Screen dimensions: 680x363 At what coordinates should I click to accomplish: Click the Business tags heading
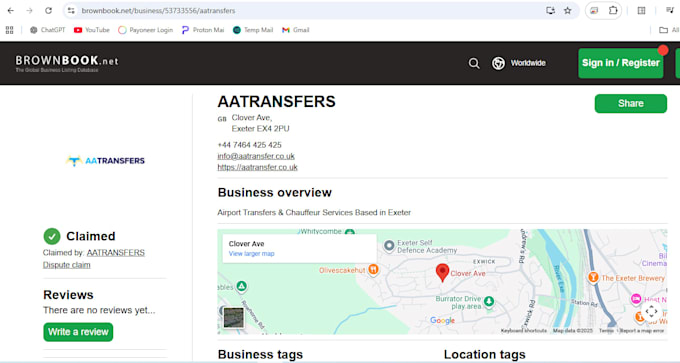260,354
